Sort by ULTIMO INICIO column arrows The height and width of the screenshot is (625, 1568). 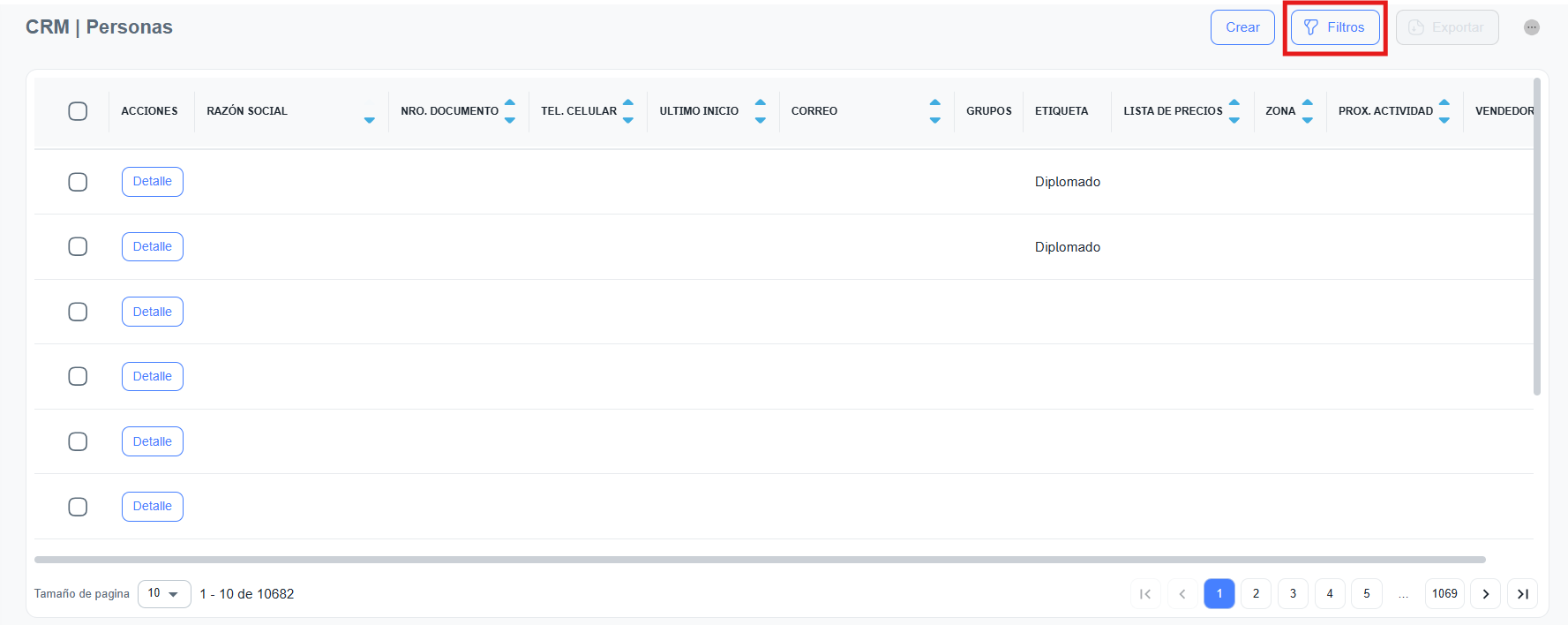760,111
